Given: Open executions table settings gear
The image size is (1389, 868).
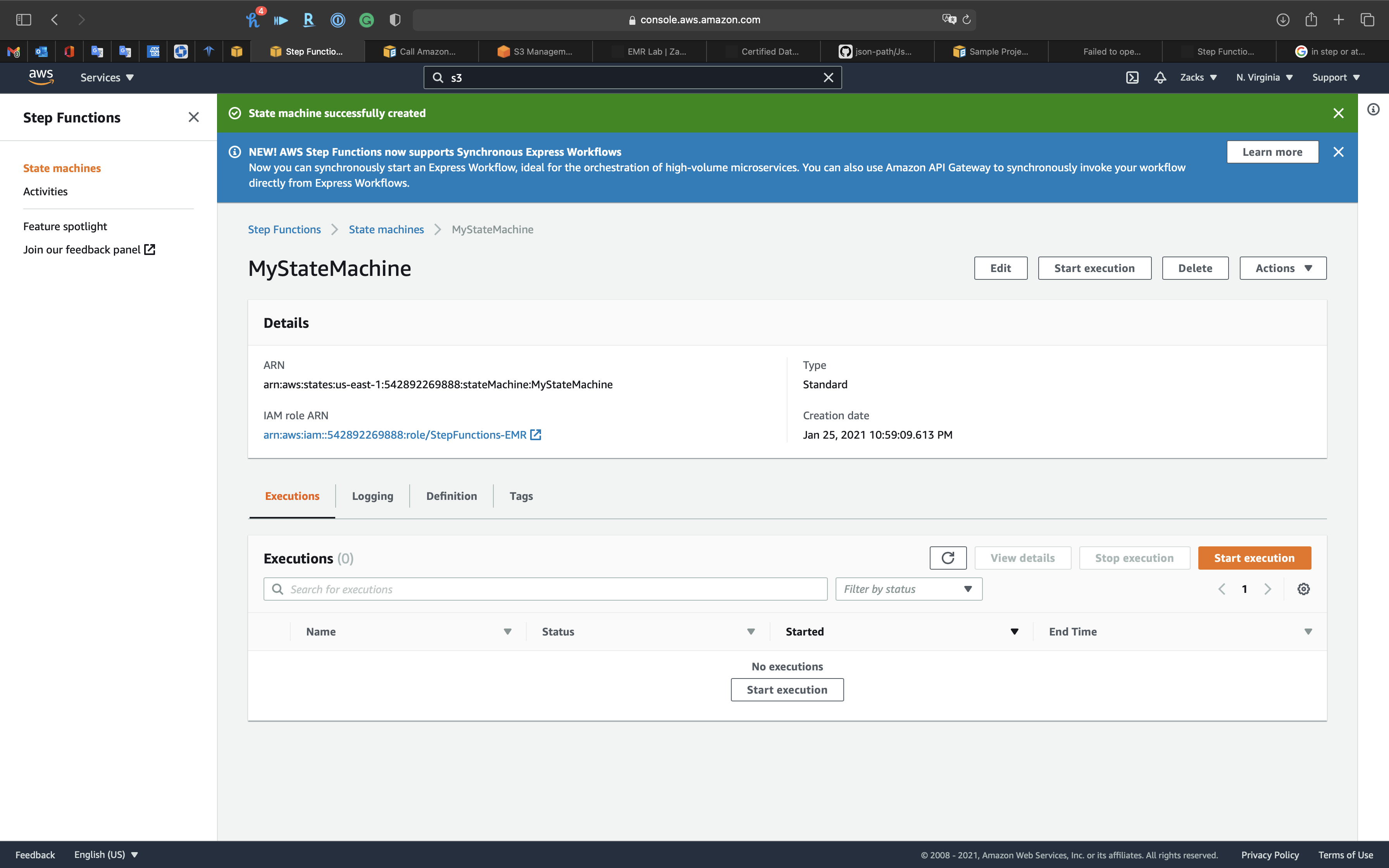Looking at the screenshot, I should pyautogui.click(x=1303, y=589).
